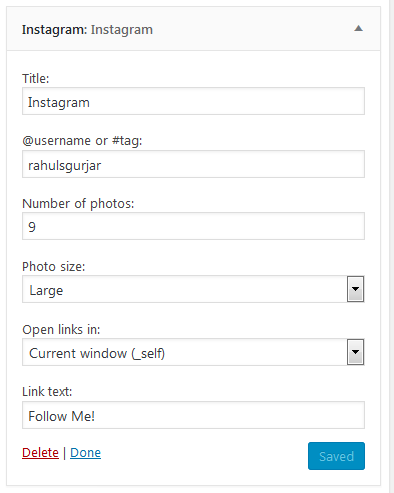Click the Number of photos: label
This screenshot has height=493, width=394.
point(78,204)
